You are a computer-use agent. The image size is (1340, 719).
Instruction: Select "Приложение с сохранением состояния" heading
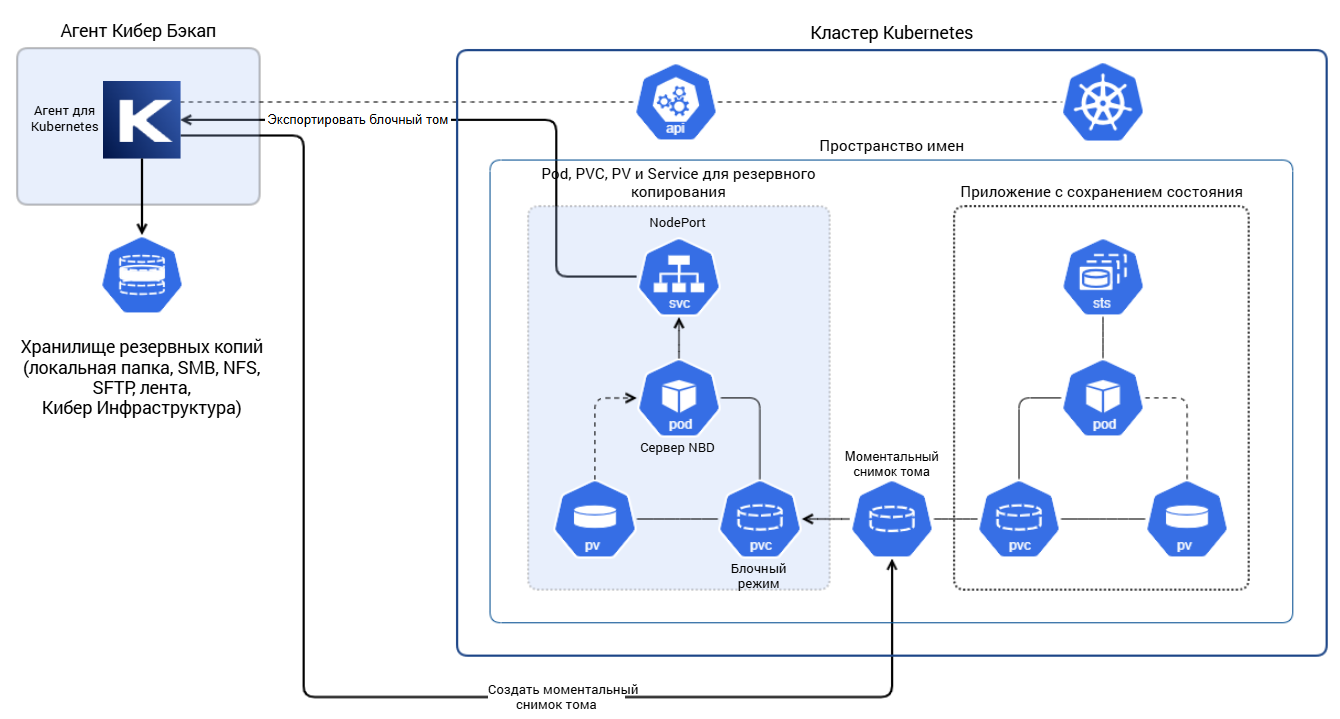click(1102, 192)
